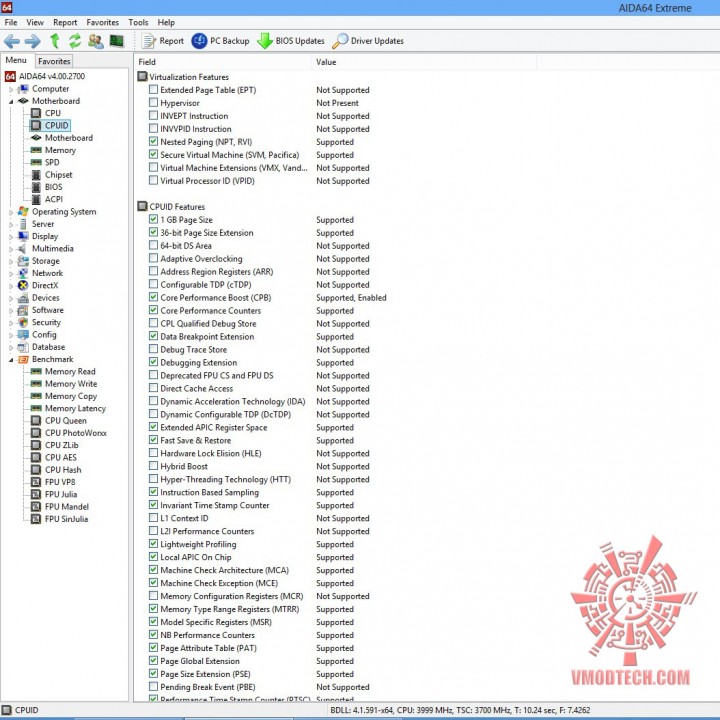Click the Back navigation arrow
This screenshot has height=720, width=720.
point(11,41)
